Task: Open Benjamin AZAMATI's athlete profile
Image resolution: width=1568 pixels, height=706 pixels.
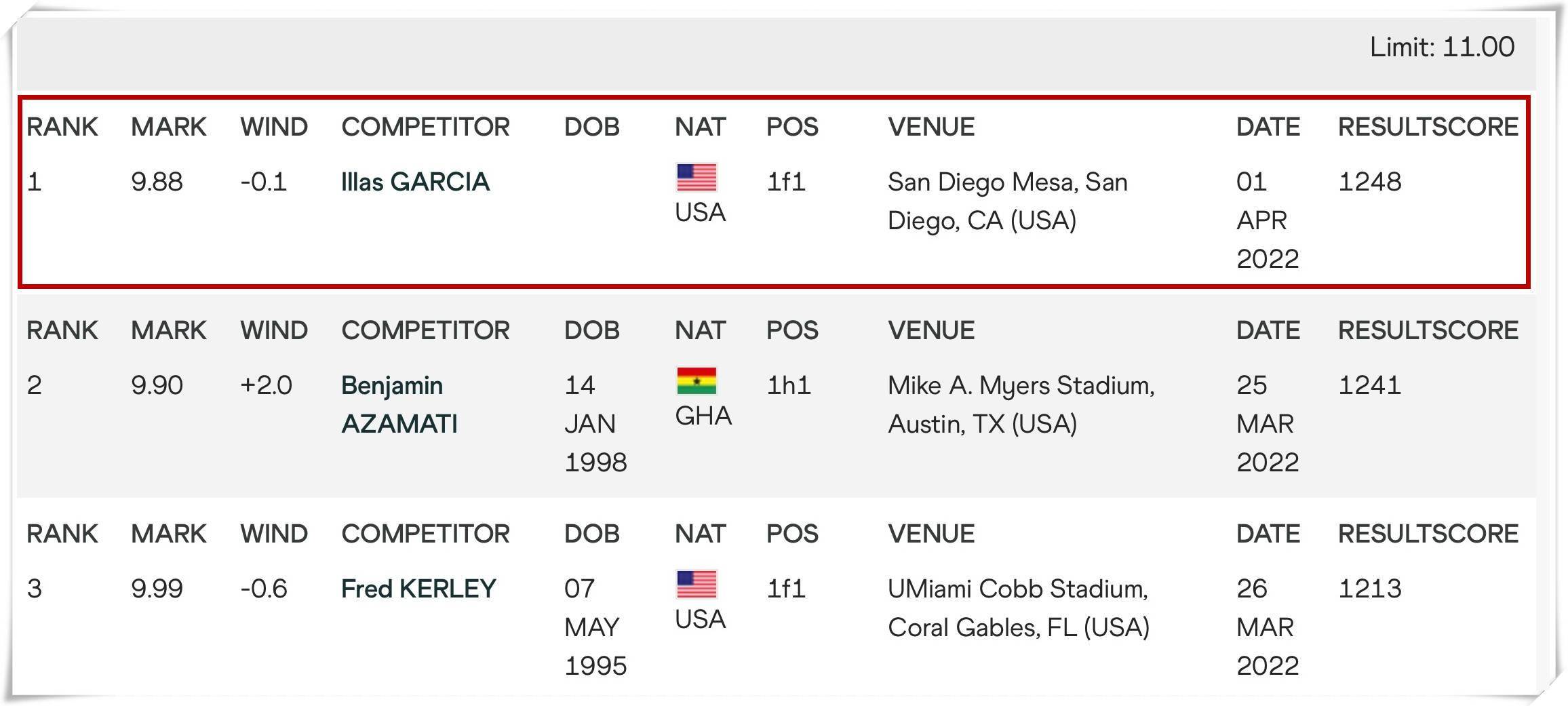Action: click(399, 404)
